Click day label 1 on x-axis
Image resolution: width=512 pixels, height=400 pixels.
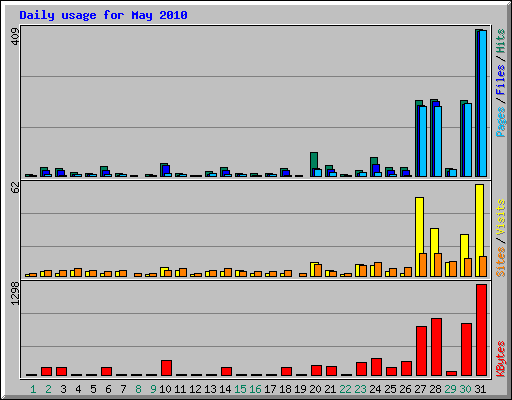point(33,389)
